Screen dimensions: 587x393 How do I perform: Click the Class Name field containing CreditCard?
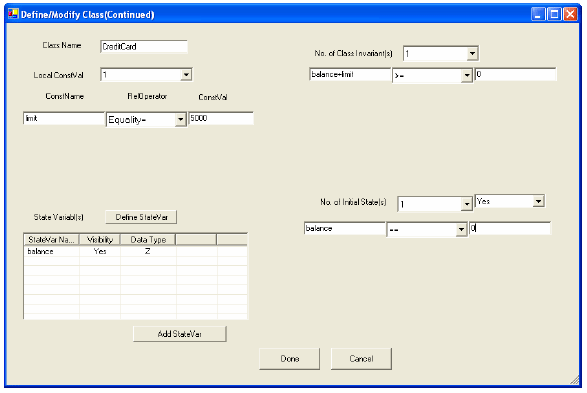(x=144, y=47)
